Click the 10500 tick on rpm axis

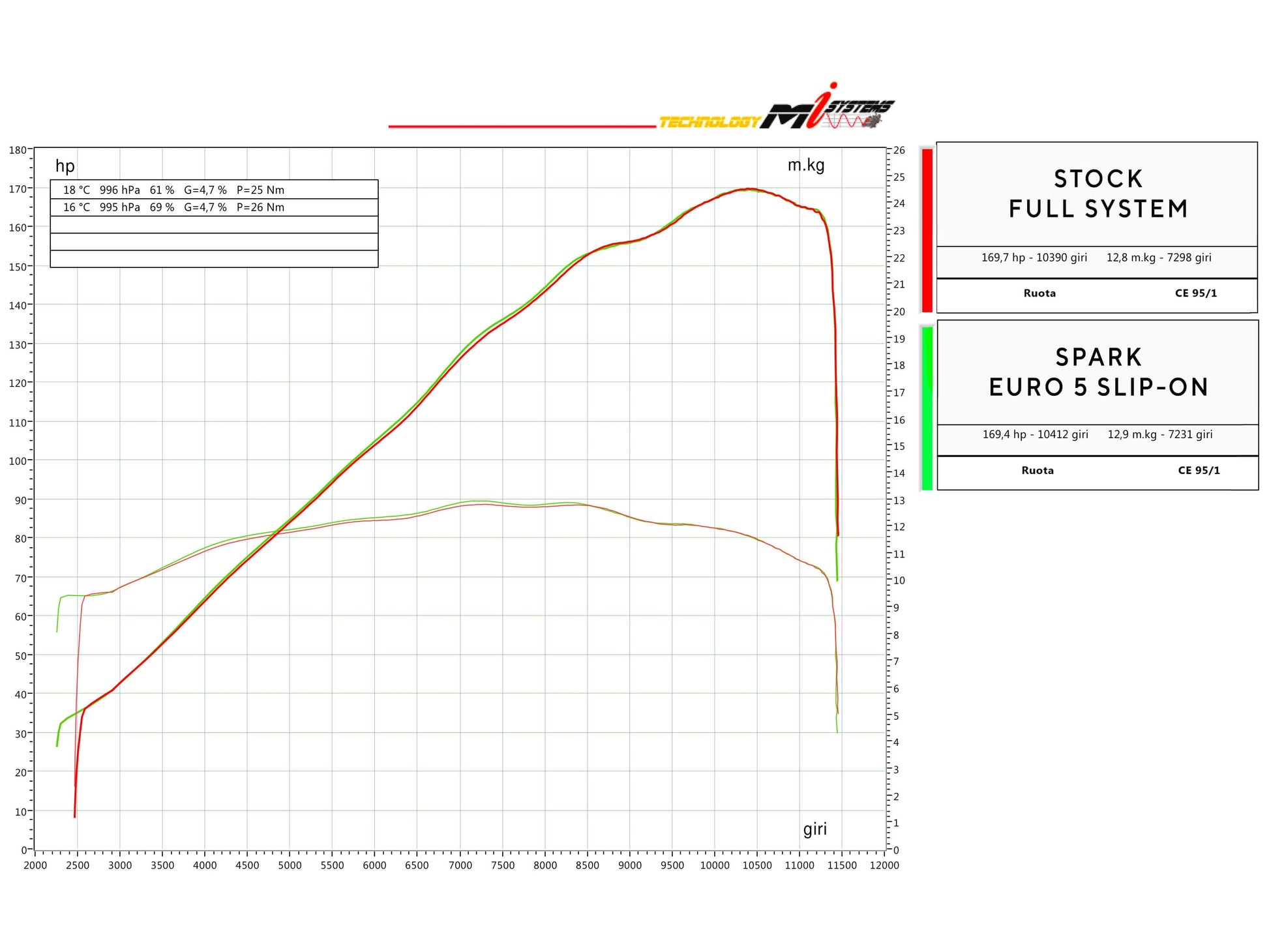click(757, 865)
